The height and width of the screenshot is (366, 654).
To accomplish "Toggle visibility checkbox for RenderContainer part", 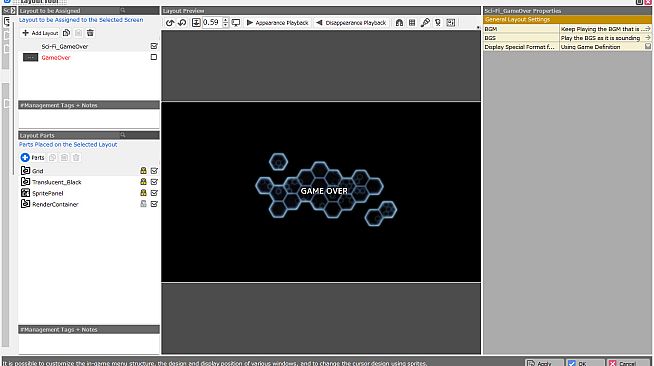I will [154, 204].
